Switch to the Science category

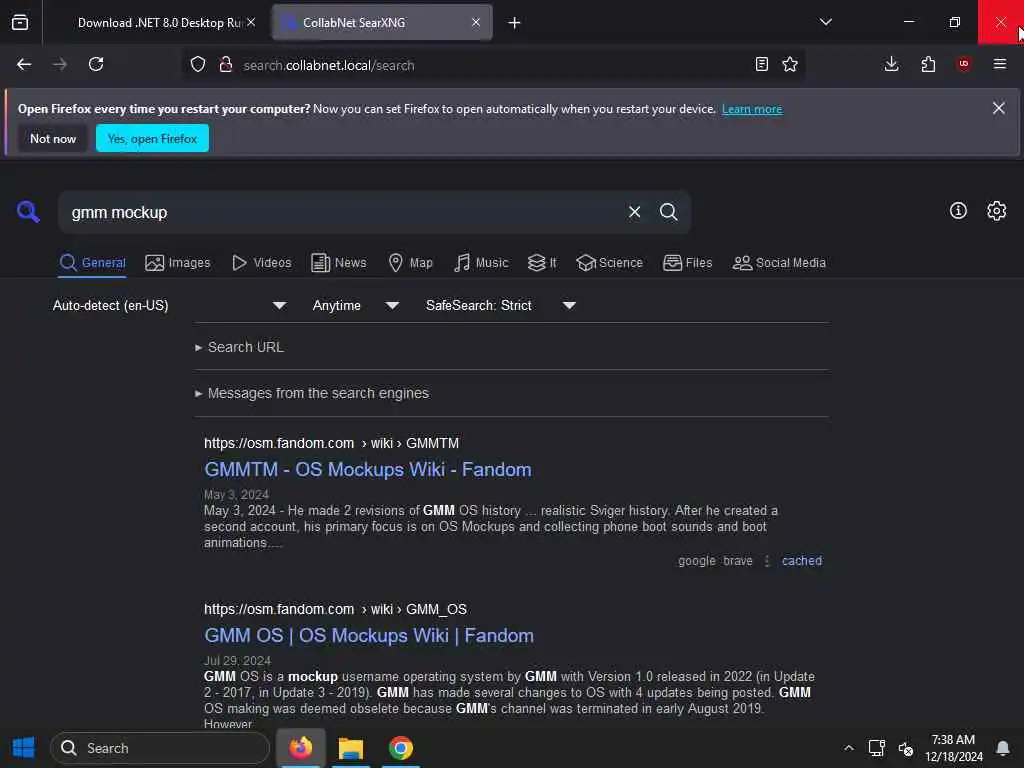609,263
